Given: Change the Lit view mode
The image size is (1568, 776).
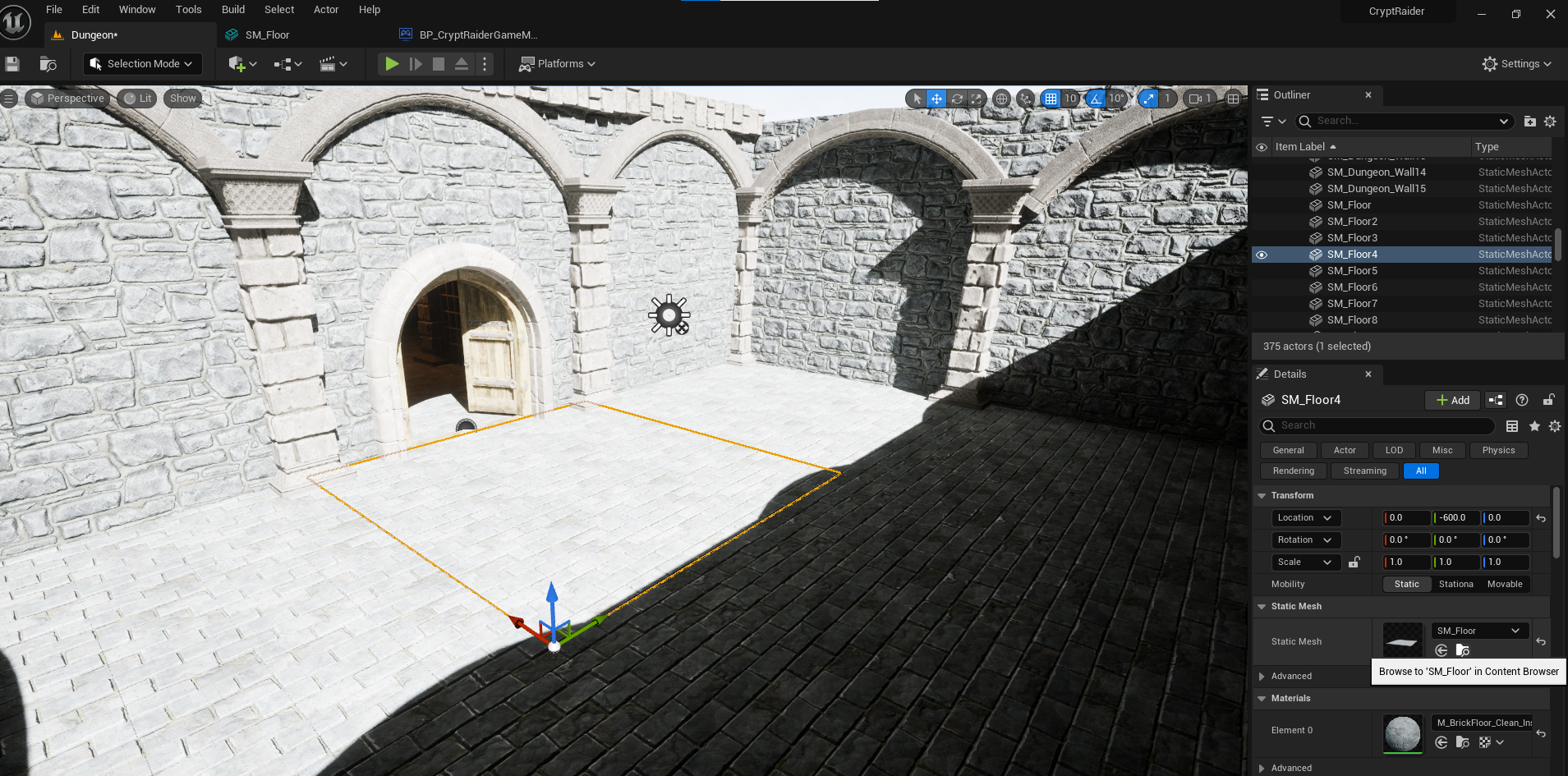Looking at the screenshot, I should [137, 99].
